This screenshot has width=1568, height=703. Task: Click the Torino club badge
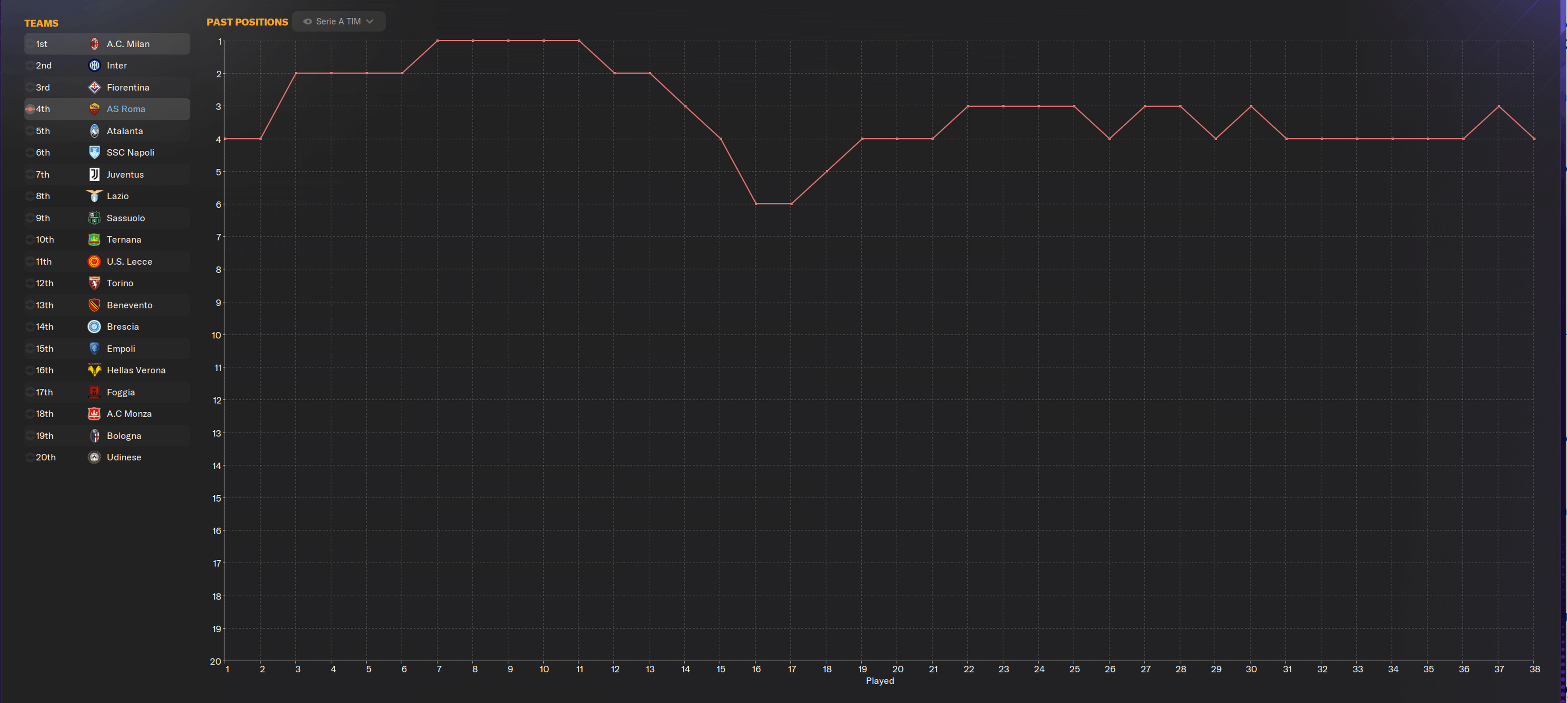point(94,283)
